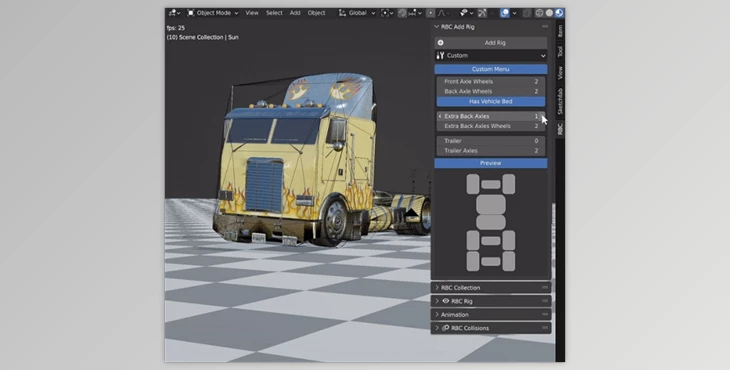Toggle X-ray view

pos(527,13)
